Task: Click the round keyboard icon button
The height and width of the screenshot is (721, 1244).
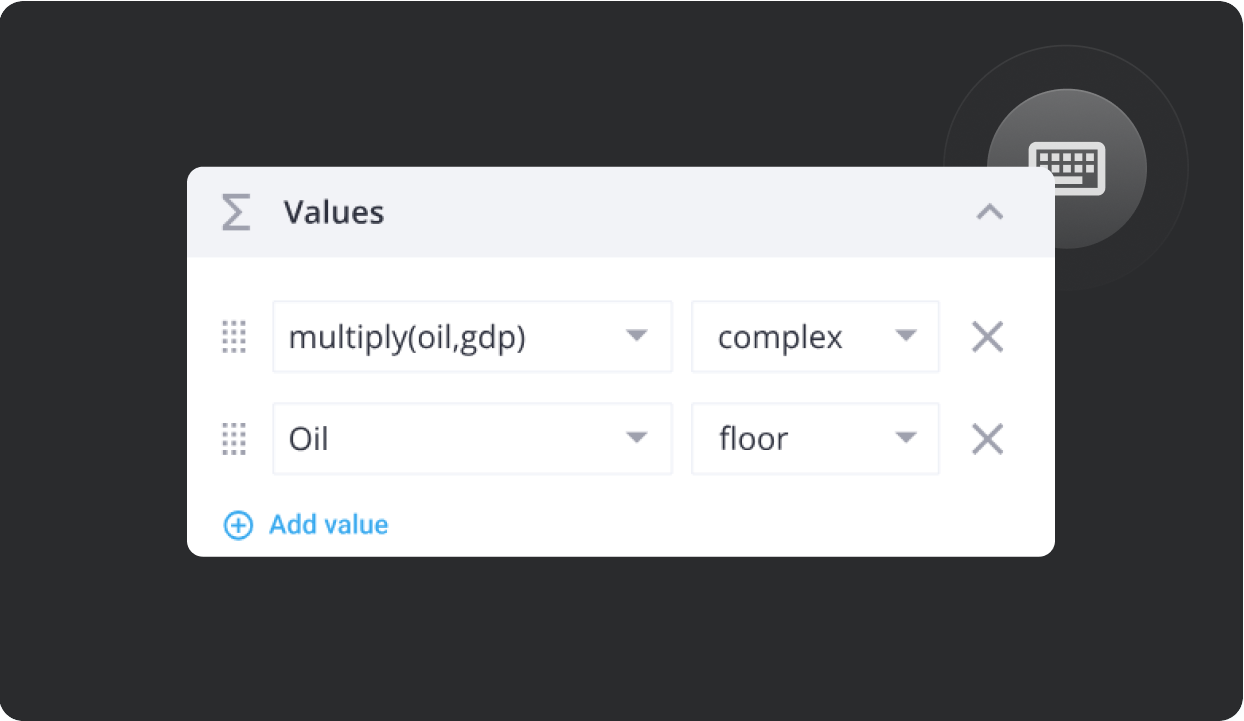Action: (x=1067, y=167)
